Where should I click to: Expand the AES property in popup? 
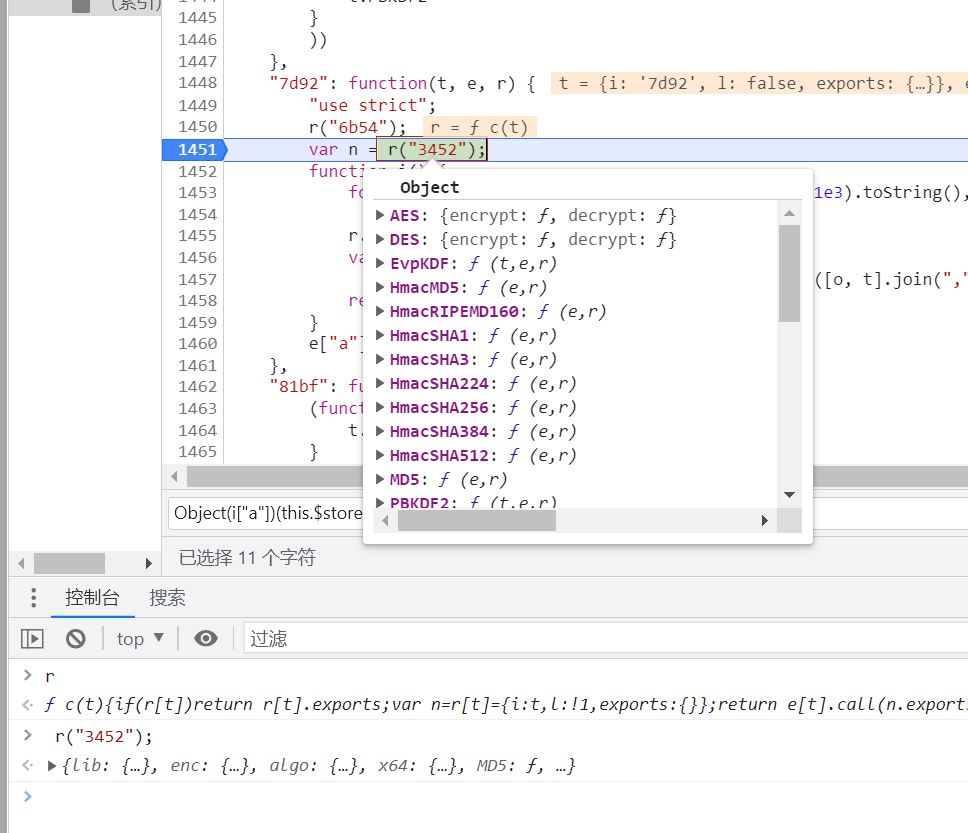(x=380, y=215)
